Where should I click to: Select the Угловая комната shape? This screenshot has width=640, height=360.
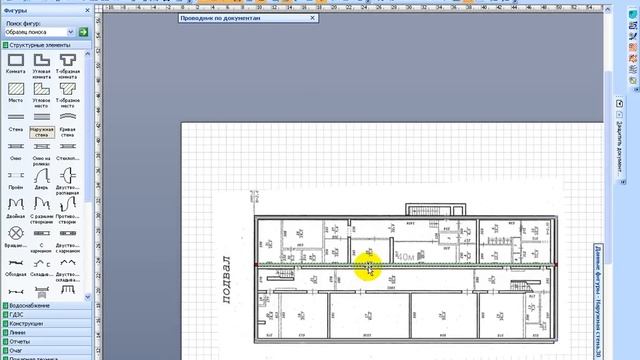[x=41, y=66]
